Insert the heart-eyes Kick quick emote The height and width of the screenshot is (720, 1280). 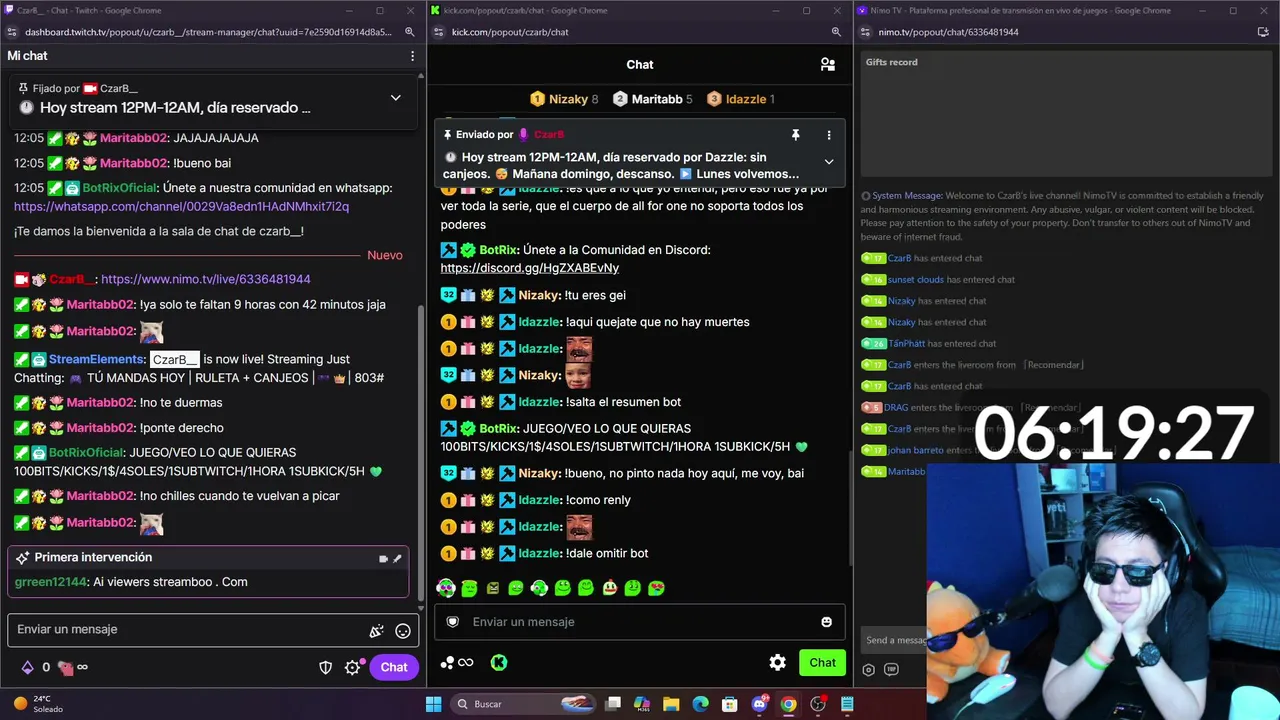point(656,588)
